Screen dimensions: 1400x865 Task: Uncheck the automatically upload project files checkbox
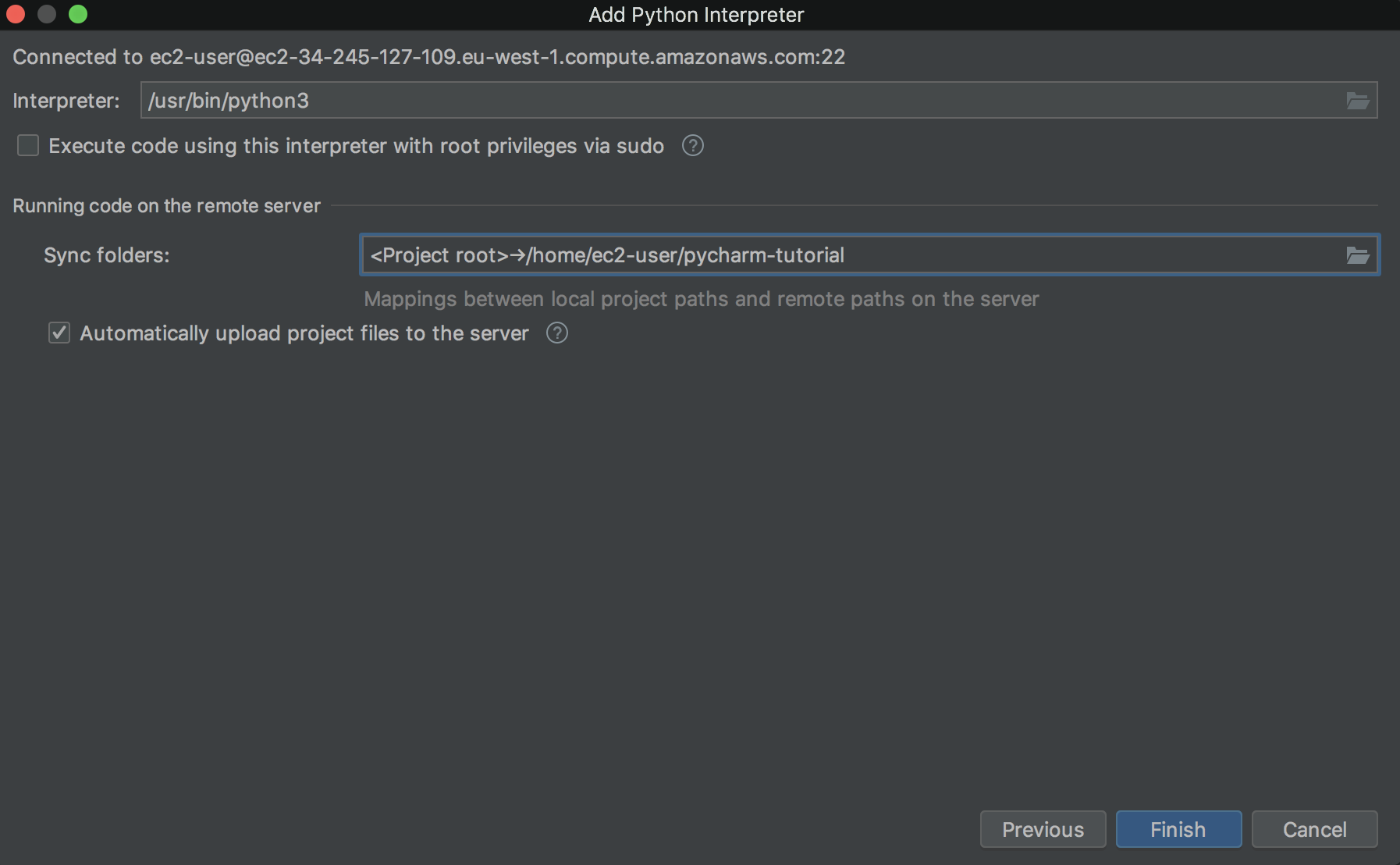[x=59, y=333]
